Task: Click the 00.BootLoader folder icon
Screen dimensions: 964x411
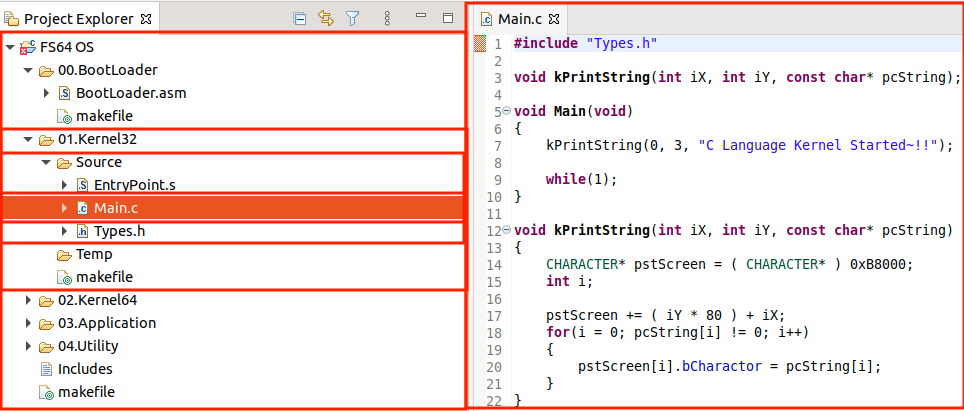Action: point(45,70)
